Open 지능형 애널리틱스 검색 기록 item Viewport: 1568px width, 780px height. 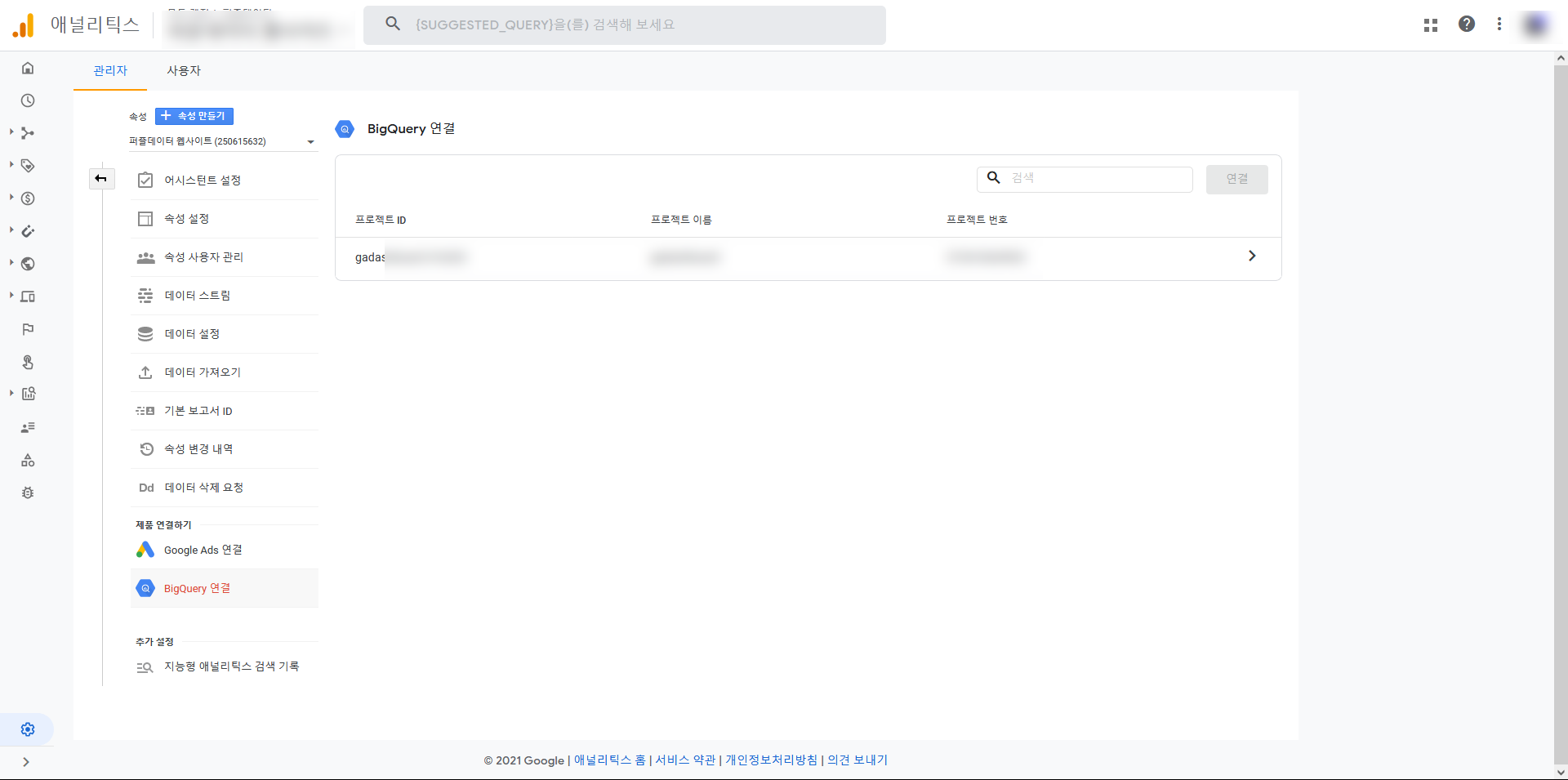(x=225, y=666)
